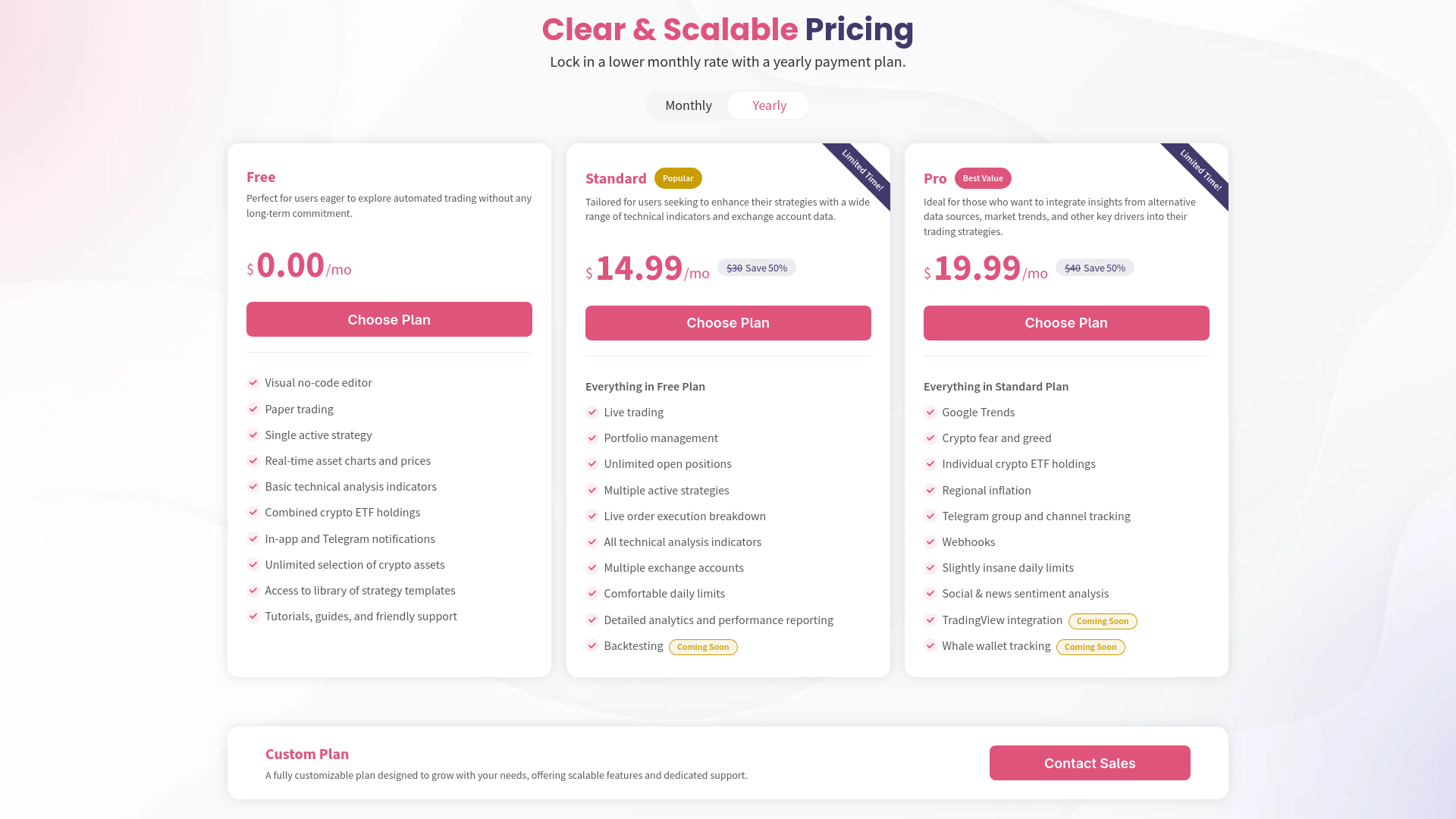Viewport: 1456px width, 819px height.
Task: Choose the Standard plan
Action: coord(728,323)
